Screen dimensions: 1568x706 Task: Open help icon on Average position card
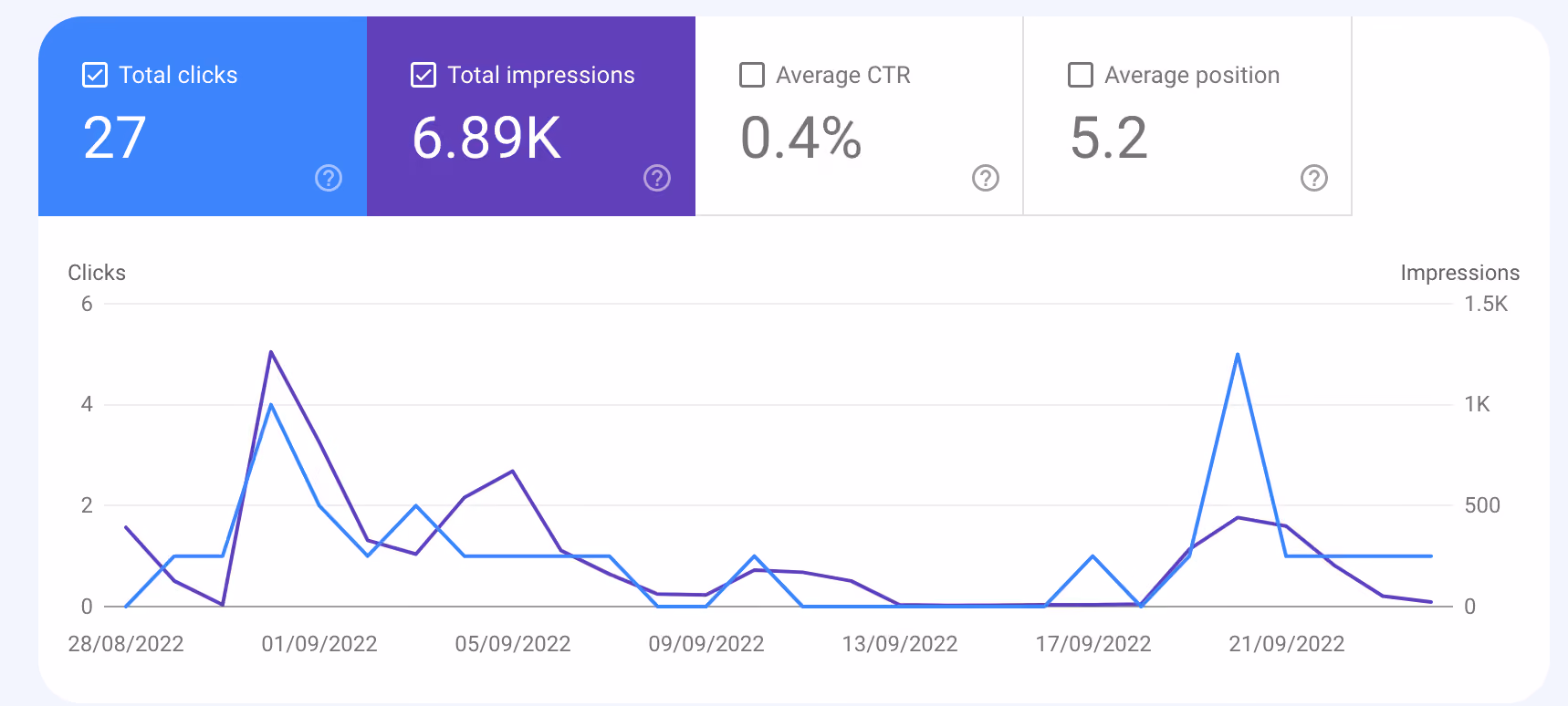[1314, 178]
